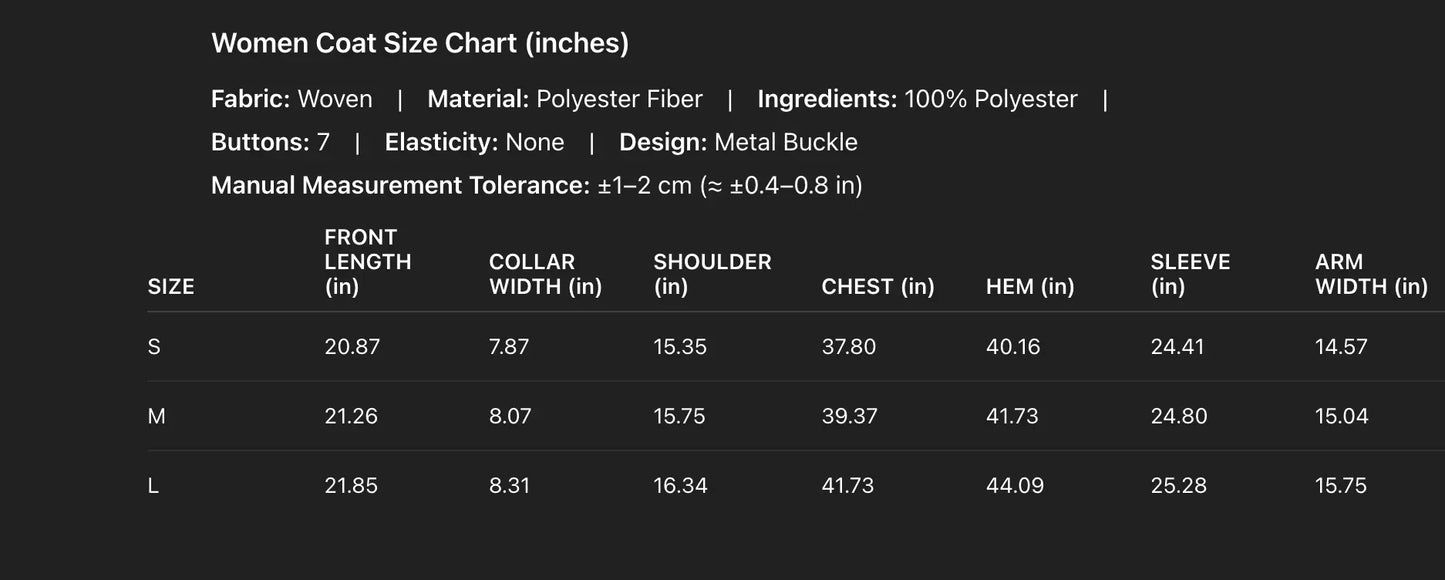
Task: Click the 39.37 chest value
Action: coord(849,416)
